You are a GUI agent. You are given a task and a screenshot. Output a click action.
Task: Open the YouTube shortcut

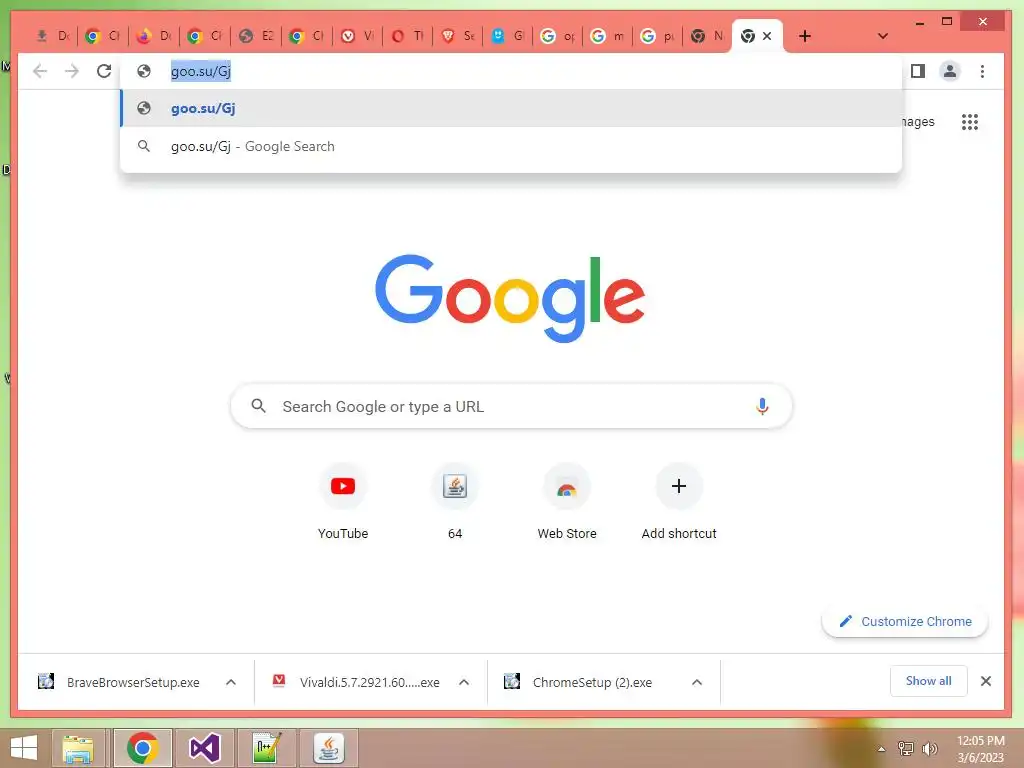343,502
